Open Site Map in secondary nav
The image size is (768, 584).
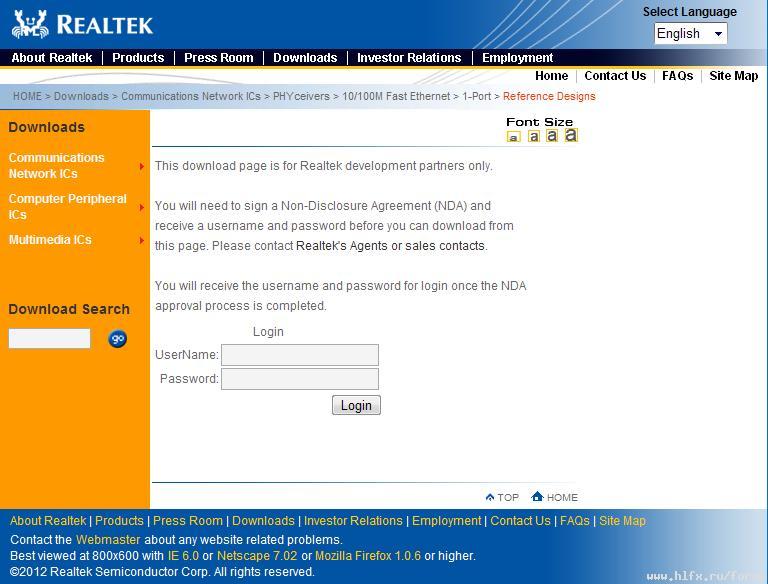click(733, 76)
